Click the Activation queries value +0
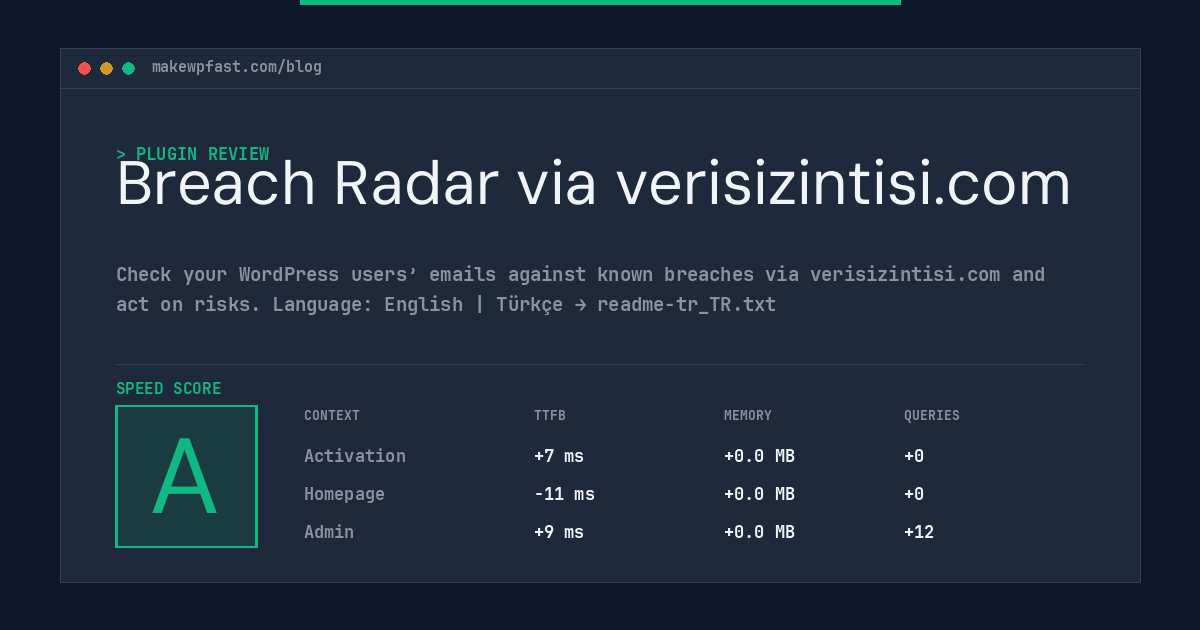Viewport: 1200px width, 630px height. [x=914, y=456]
